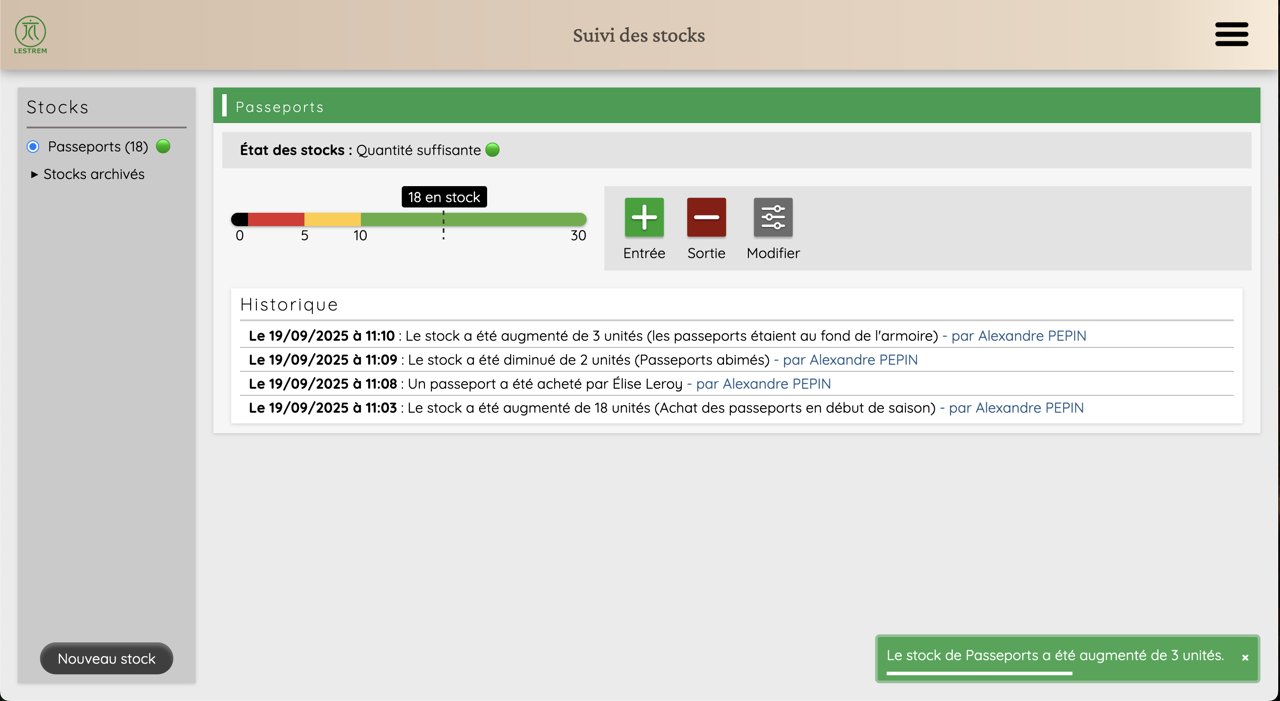Click Alexandre PEPIN link on 11:03 entry

click(1015, 408)
